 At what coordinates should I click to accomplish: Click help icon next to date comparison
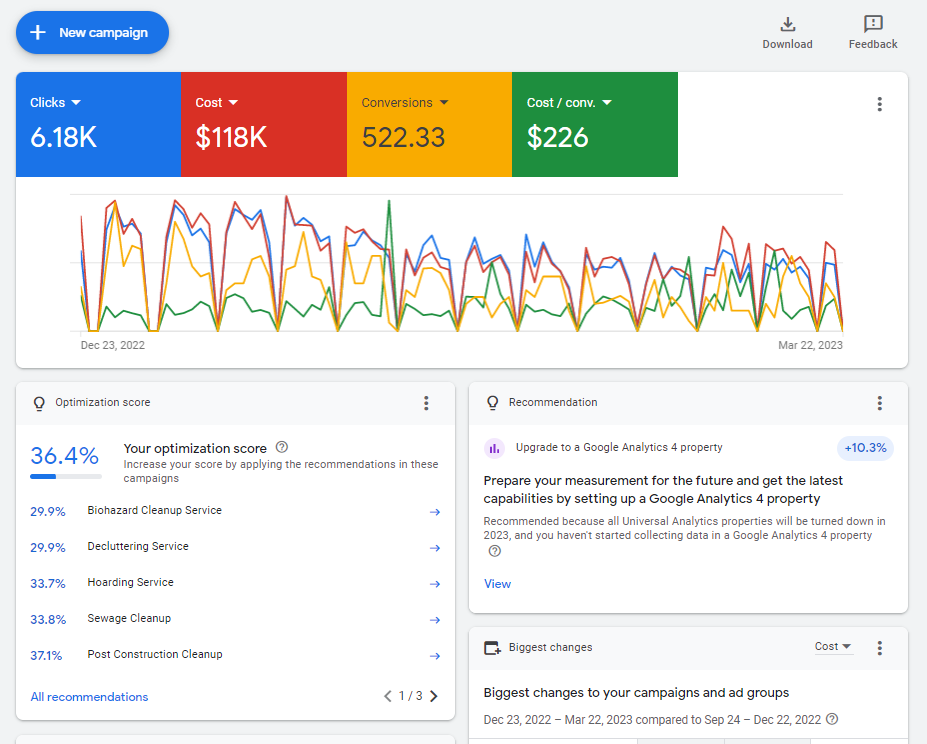coord(832,719)
